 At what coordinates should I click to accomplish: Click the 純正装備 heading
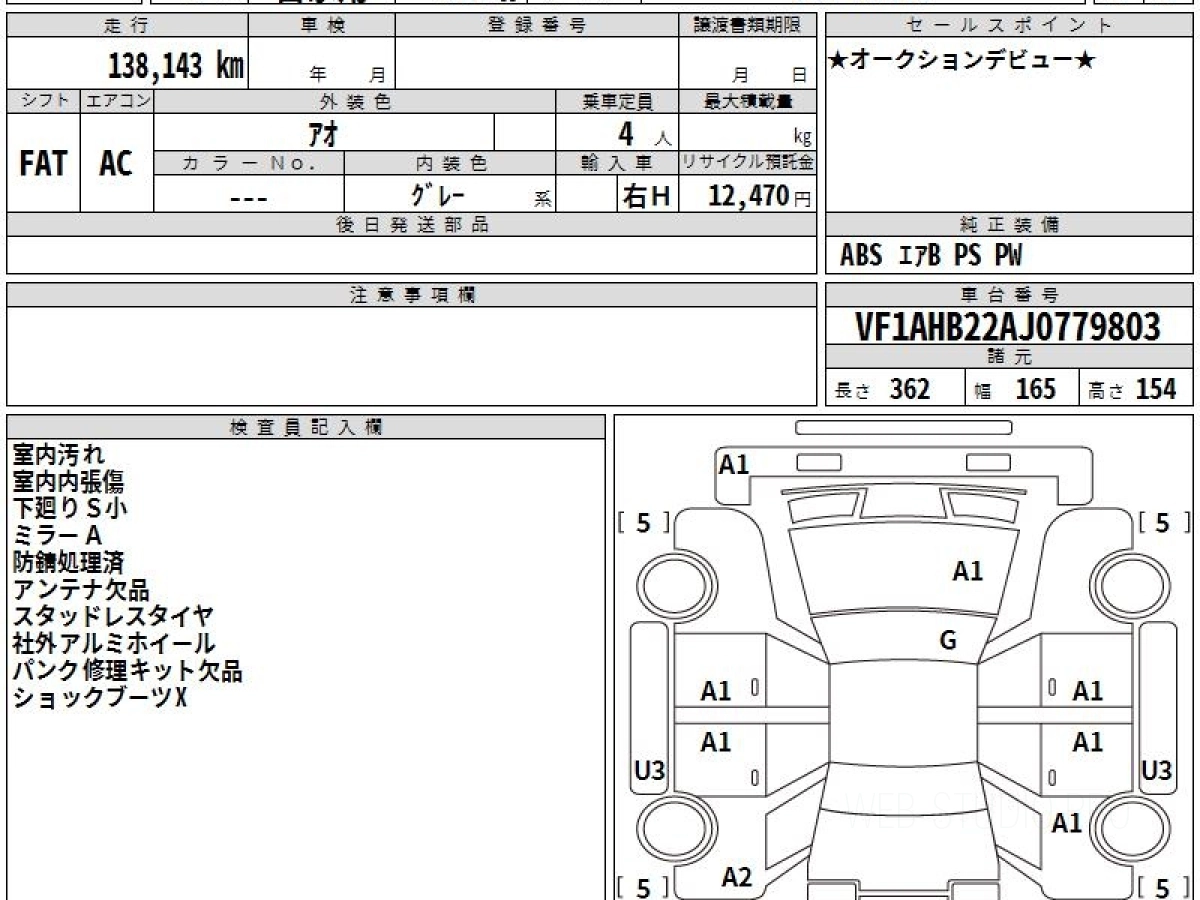pyautogui.click(x=1010, y=225)
